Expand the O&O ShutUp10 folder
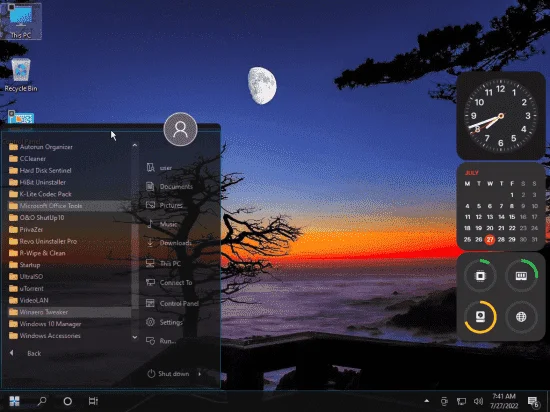Viewport: 550px width, 412px height. pyautogui.click(x=69, y=218)
